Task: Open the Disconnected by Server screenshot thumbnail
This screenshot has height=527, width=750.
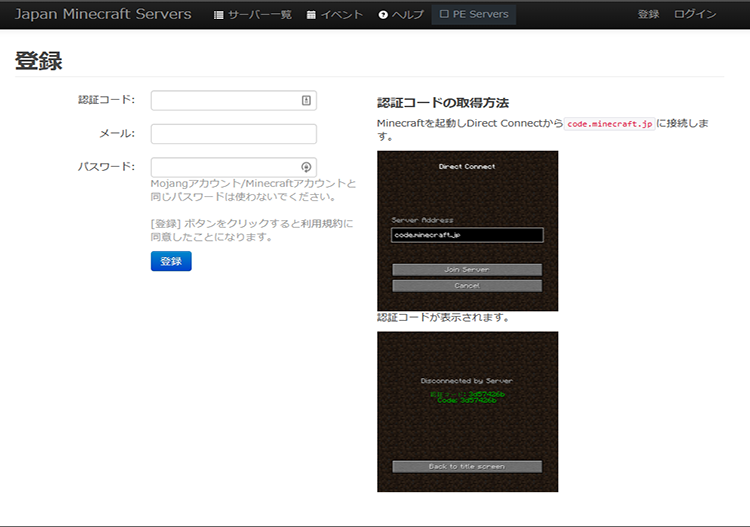Action: pyautogui.click(x=467, y=412)
